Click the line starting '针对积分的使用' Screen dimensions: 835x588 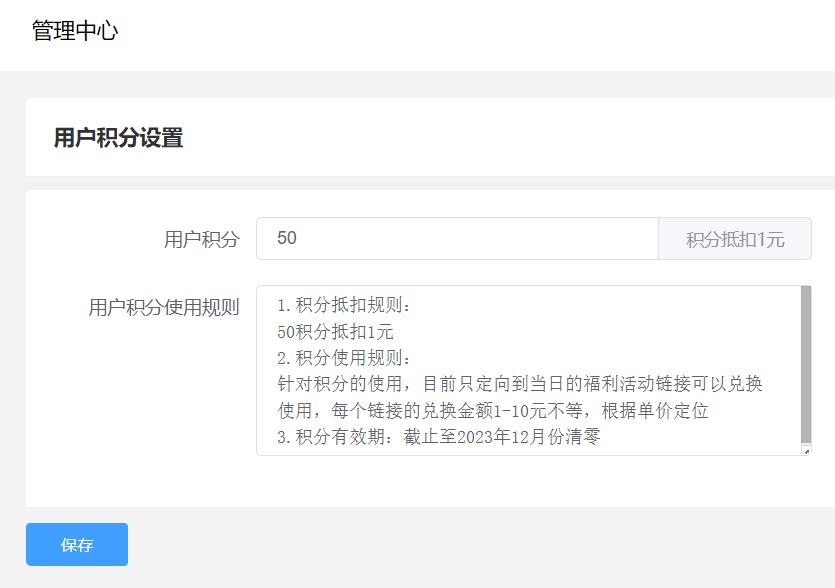[x=520, y=384]
